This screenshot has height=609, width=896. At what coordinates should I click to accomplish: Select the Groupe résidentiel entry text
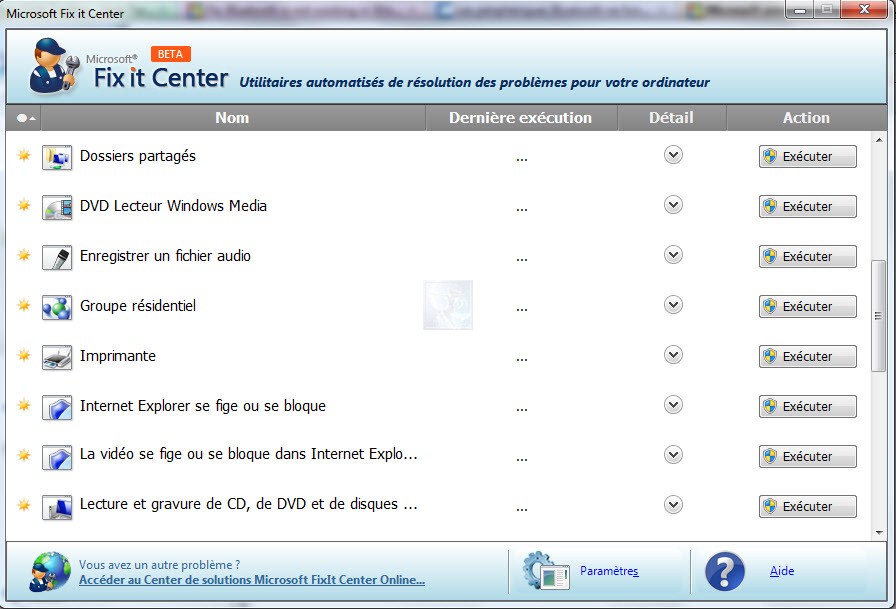coord(138,306)
